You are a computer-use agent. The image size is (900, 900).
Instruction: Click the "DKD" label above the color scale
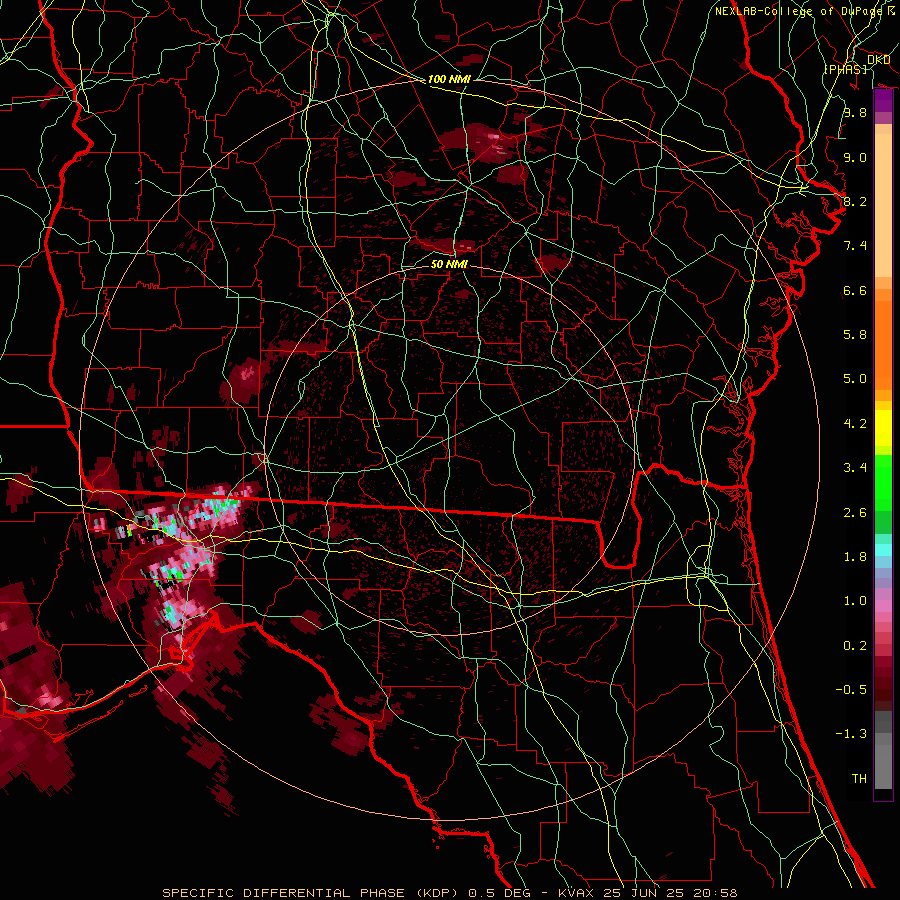pyautogui.click(x=879, y=60)
